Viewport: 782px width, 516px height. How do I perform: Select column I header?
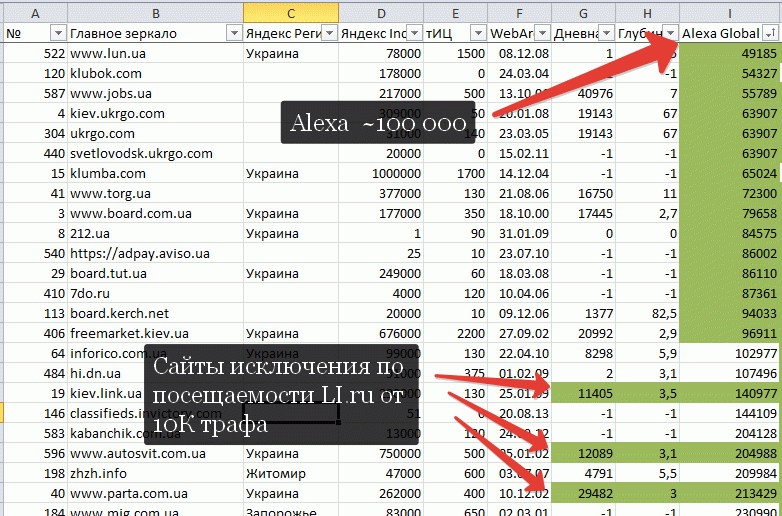pyautogui.click(x=730, y=13)
